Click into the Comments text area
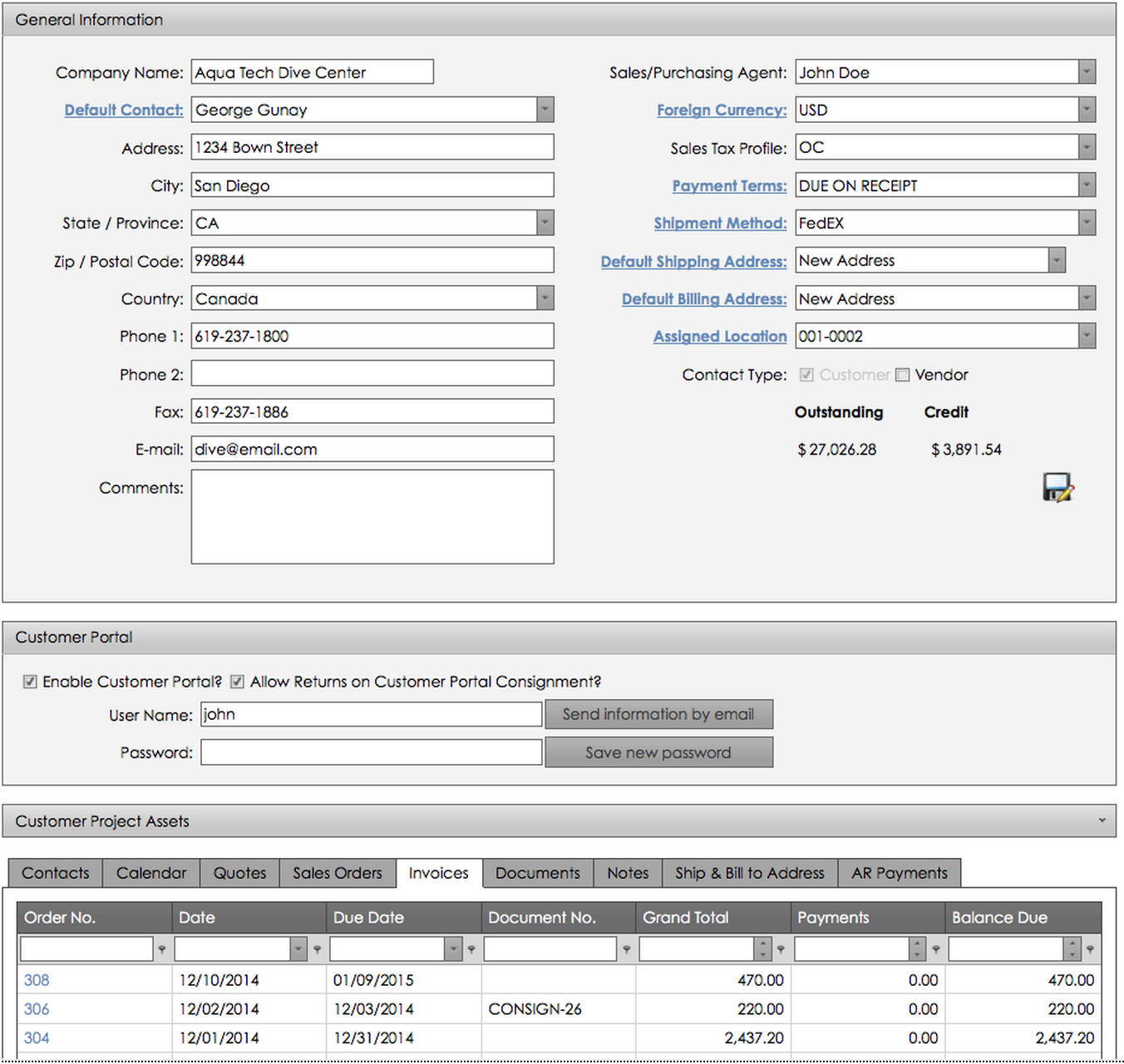Screen dimensions: 1124x1064 click(x=372, y=517)
